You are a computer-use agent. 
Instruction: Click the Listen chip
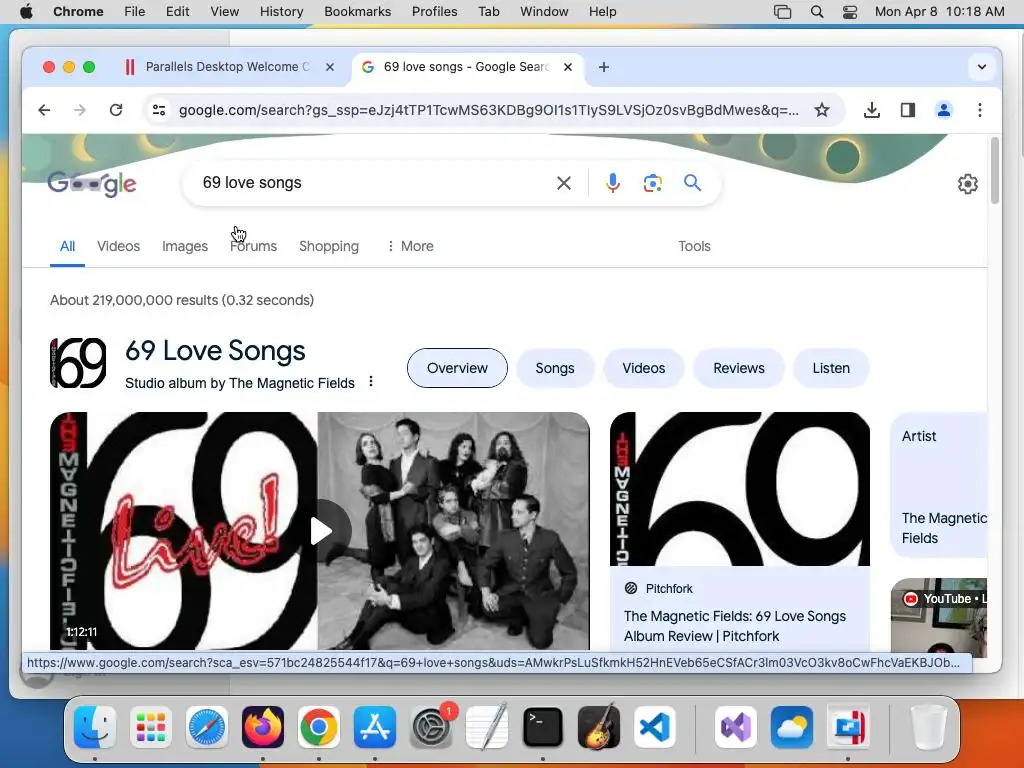pos(831,368)
